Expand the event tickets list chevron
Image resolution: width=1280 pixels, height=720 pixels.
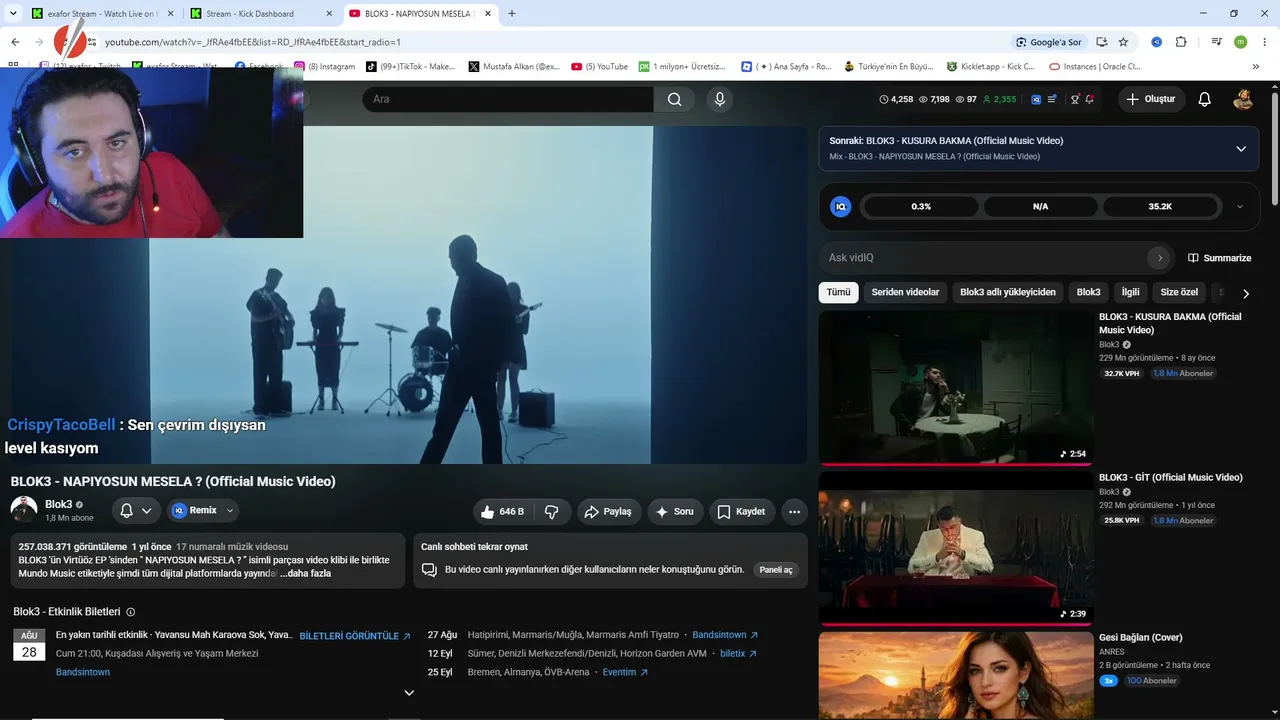click(409, 692)
